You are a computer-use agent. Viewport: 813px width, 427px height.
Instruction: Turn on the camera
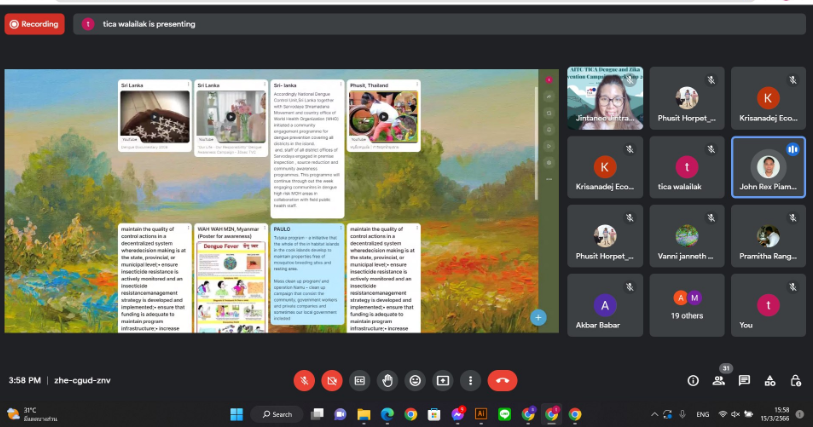click(x=332, y=380)
